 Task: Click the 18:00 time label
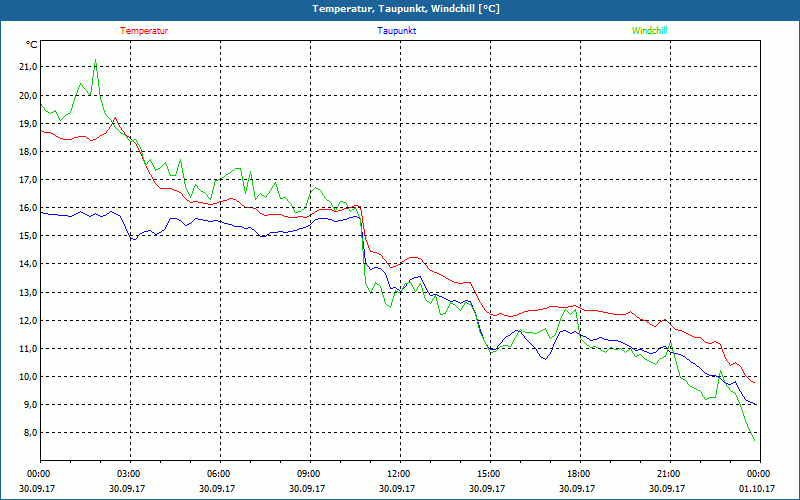(580, 474)
